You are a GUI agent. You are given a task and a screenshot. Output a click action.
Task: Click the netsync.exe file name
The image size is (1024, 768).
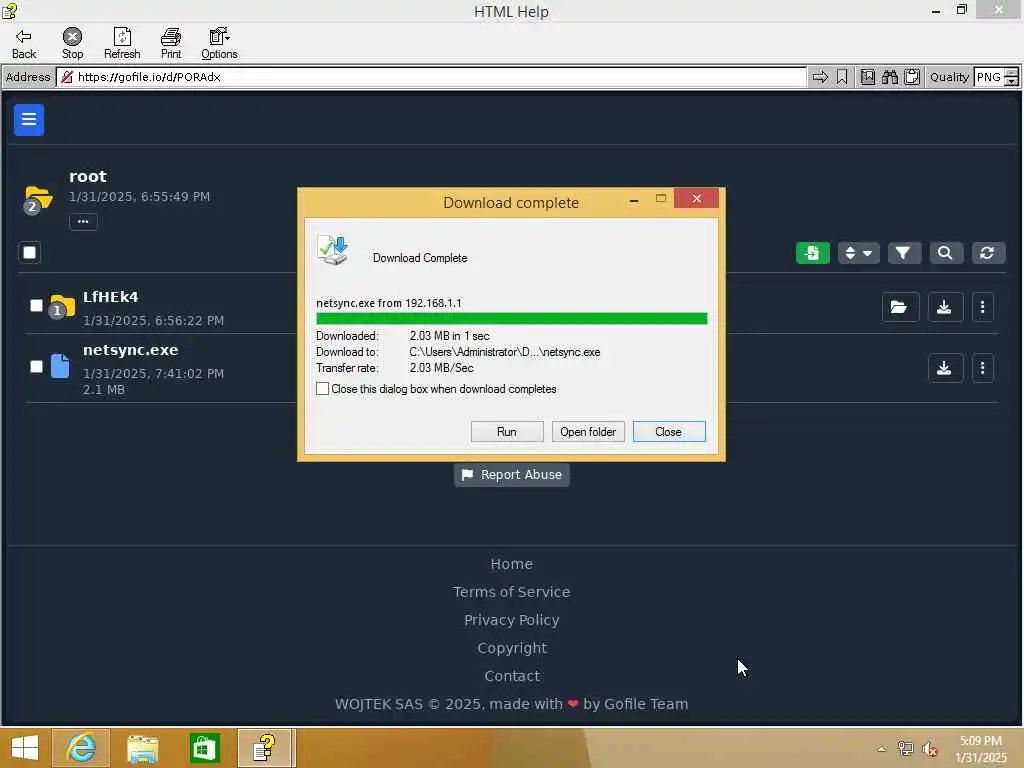[x=131, y=350]
